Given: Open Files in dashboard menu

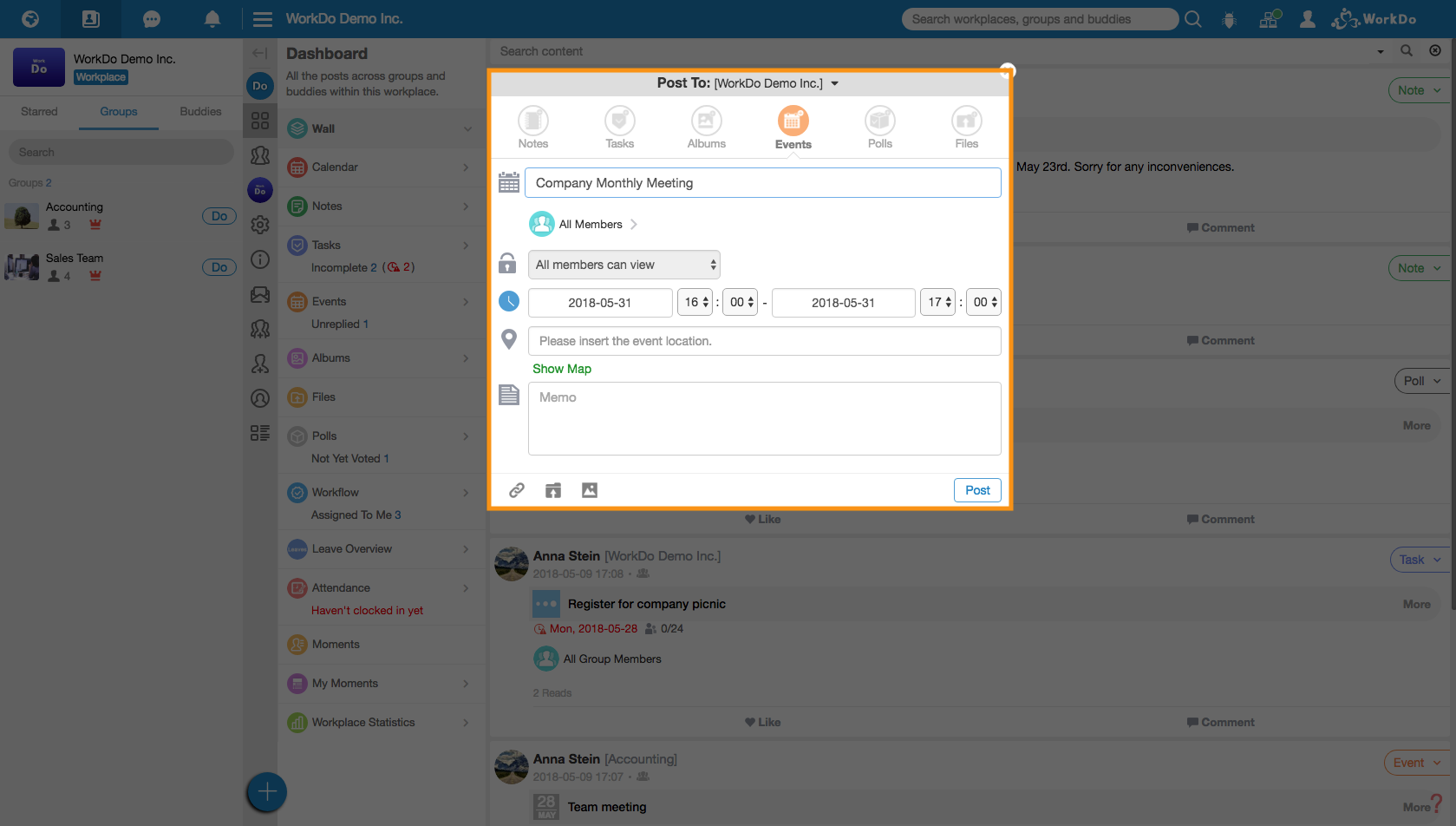Looking at the screenshot, I should [x=382, y=397].
